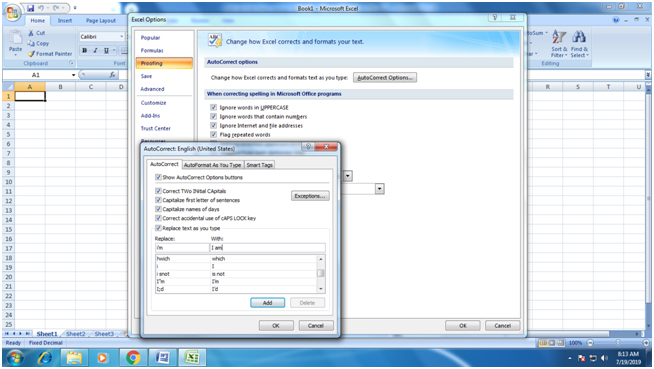Toggle Ignore Internet and file addresses checkbox
The height and width of the screenshot is (369, 654).
[214, 126]
